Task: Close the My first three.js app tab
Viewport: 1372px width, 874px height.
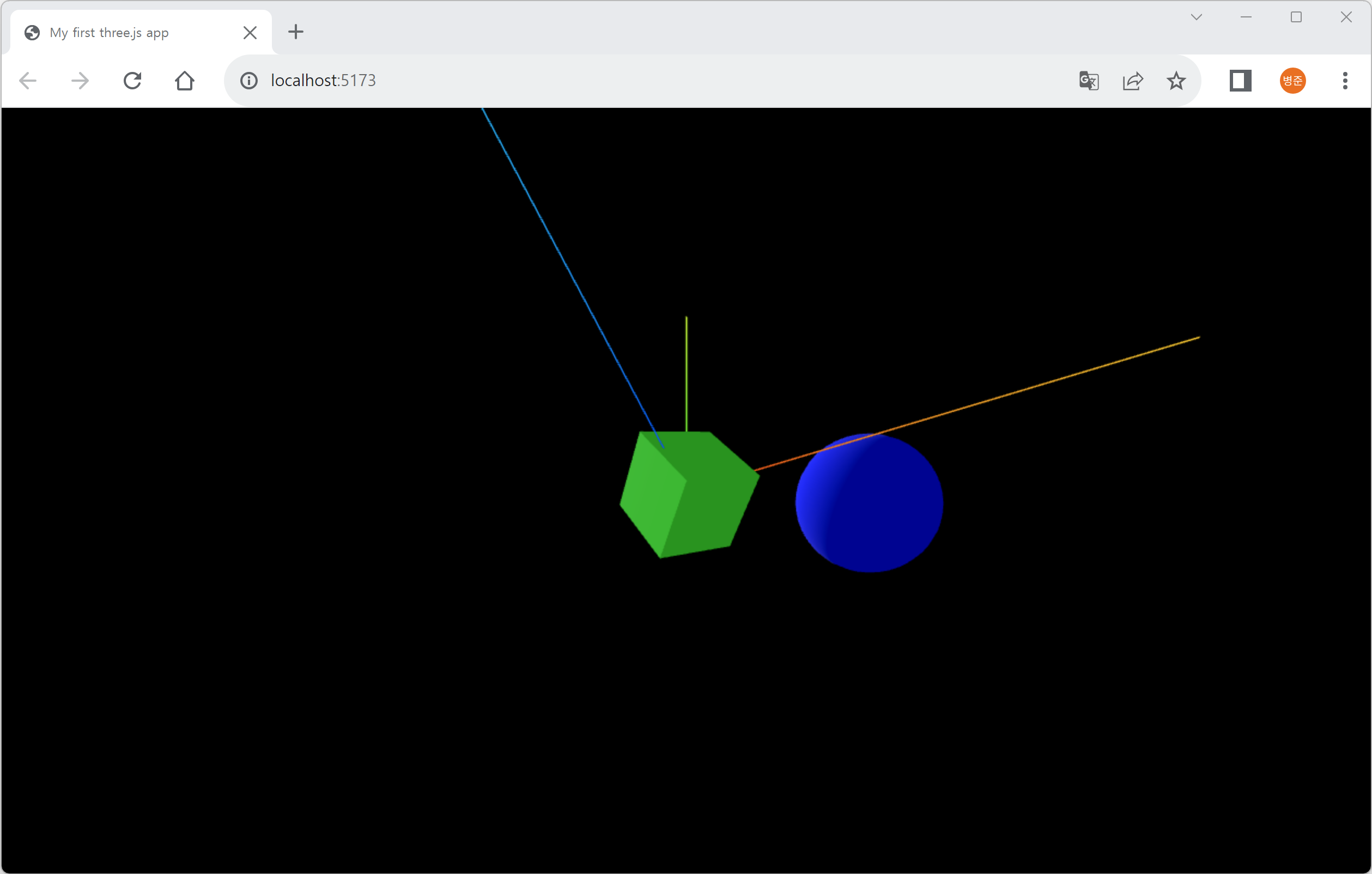Action: pyautogui.click(x=250, y=33)
